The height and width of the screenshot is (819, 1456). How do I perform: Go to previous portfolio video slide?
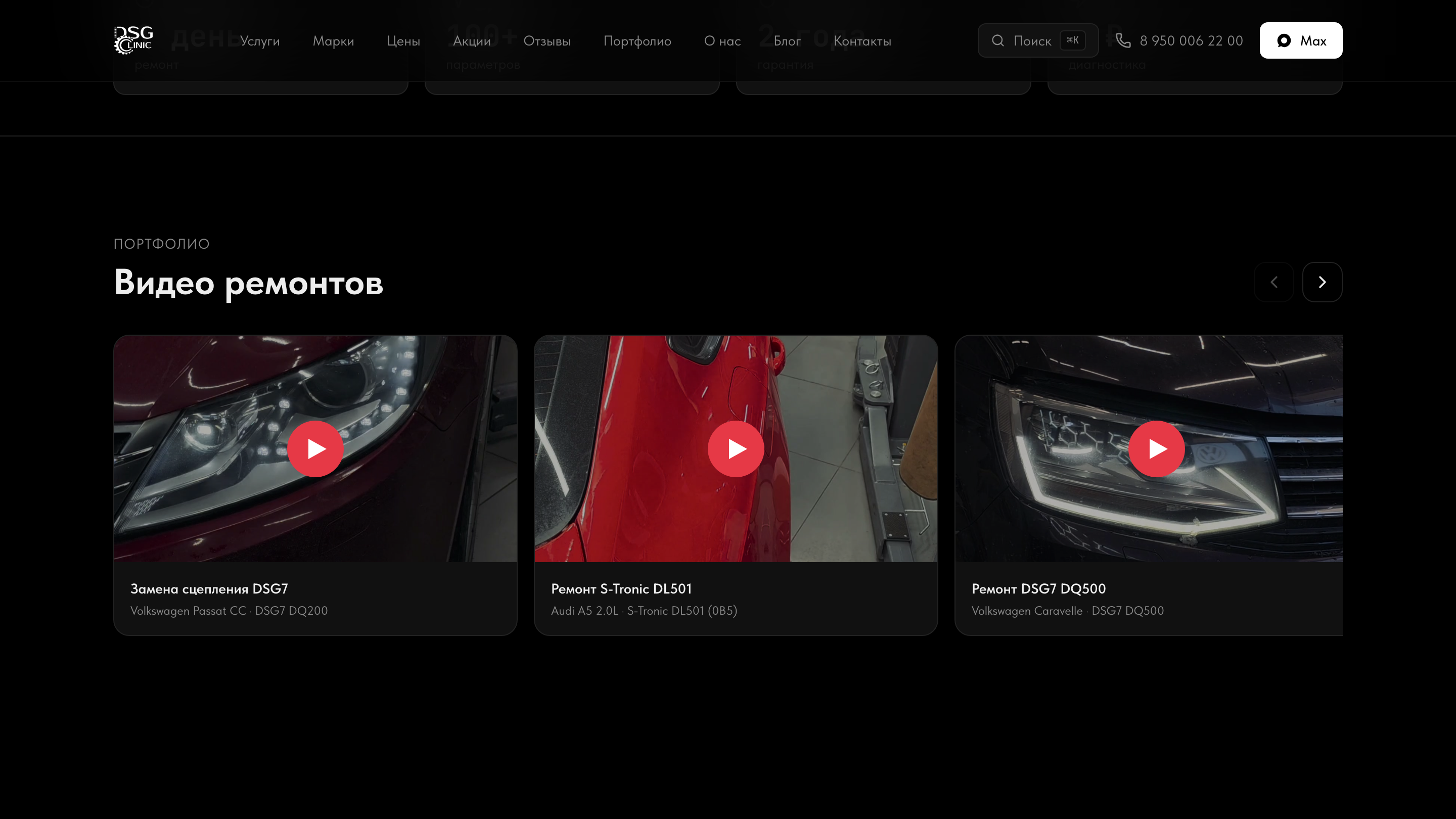click(1273, 282)
